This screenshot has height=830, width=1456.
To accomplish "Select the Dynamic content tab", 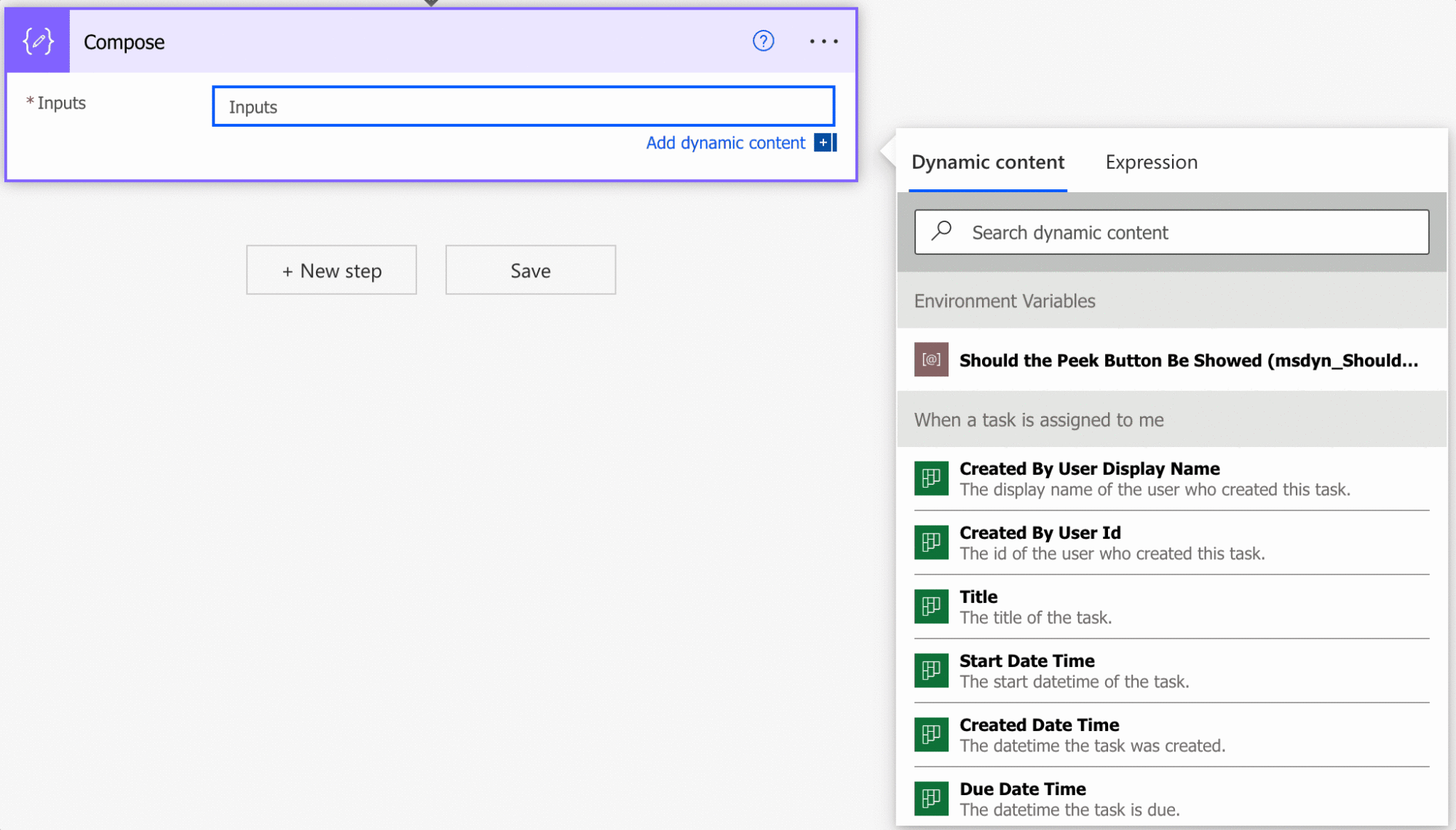I will coord(987,162).
